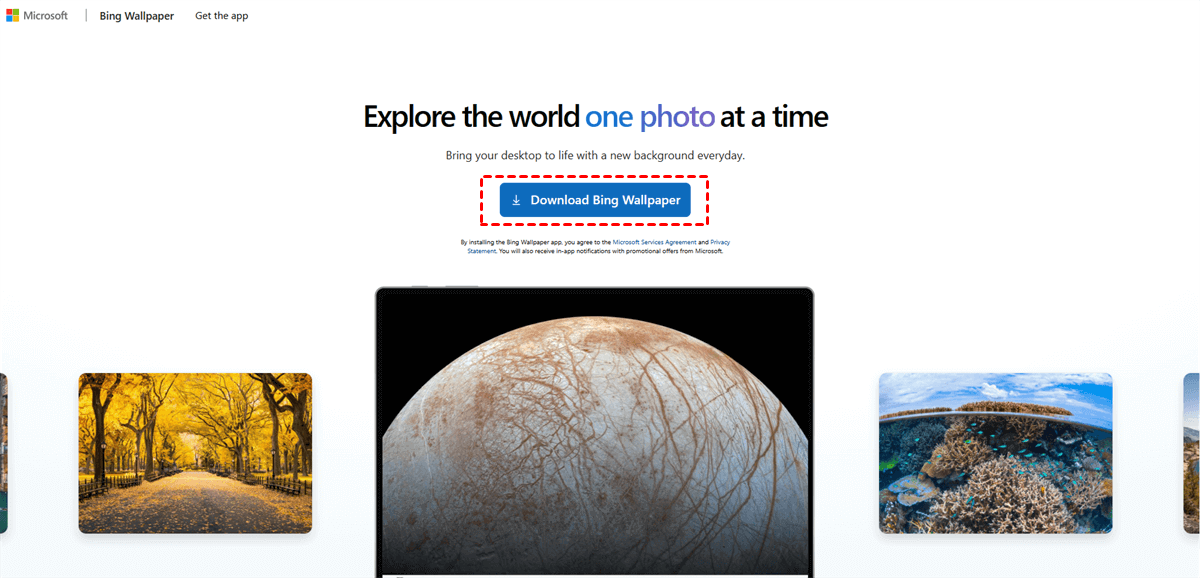Click the main heading Explore the world
1200x578 pixels.
(471, 117)
